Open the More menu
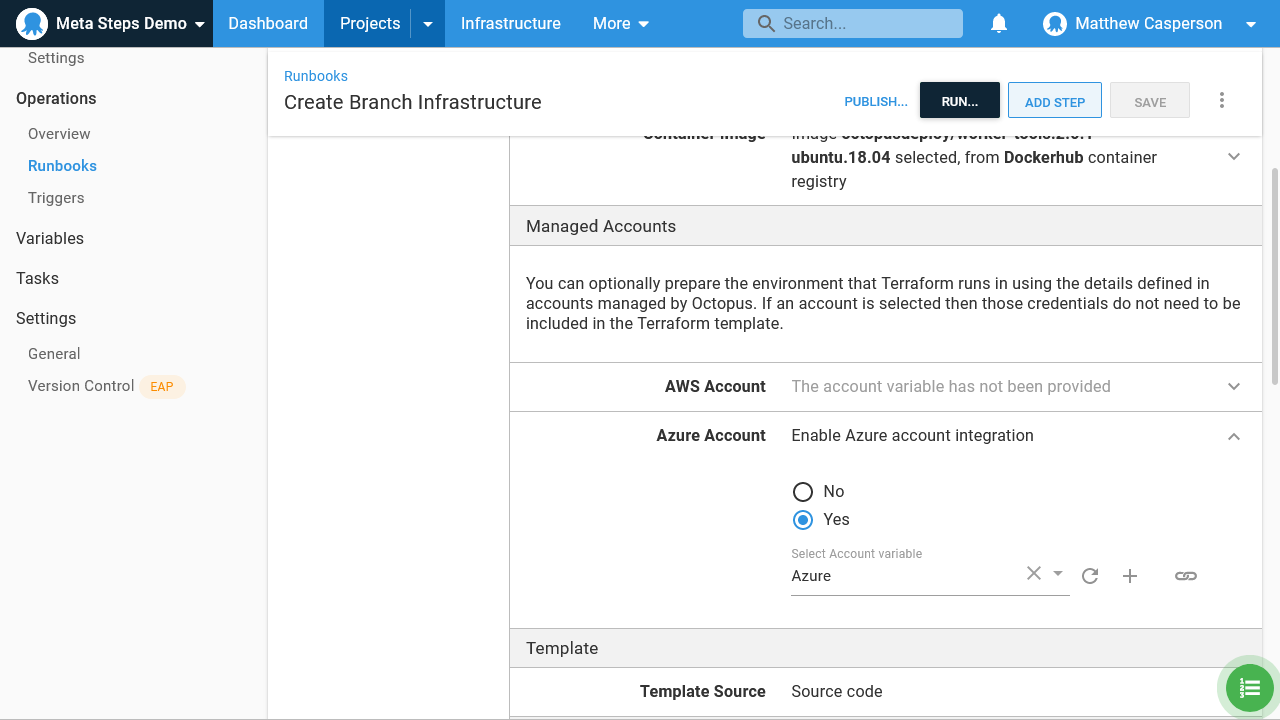The width and height of the screenshot is (1280, 720). [x=620, y=24]
